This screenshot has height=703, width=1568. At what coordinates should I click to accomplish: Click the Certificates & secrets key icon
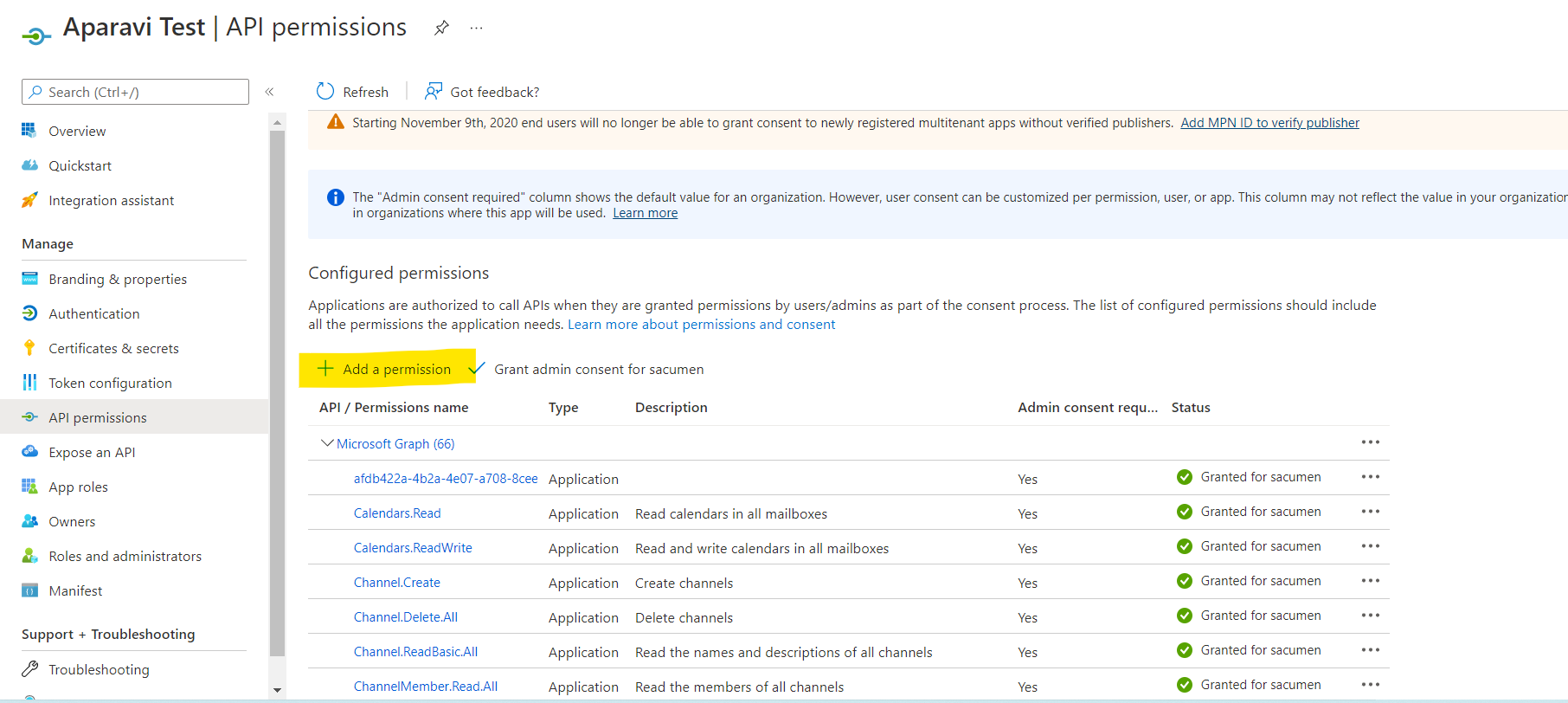[29, 348]
